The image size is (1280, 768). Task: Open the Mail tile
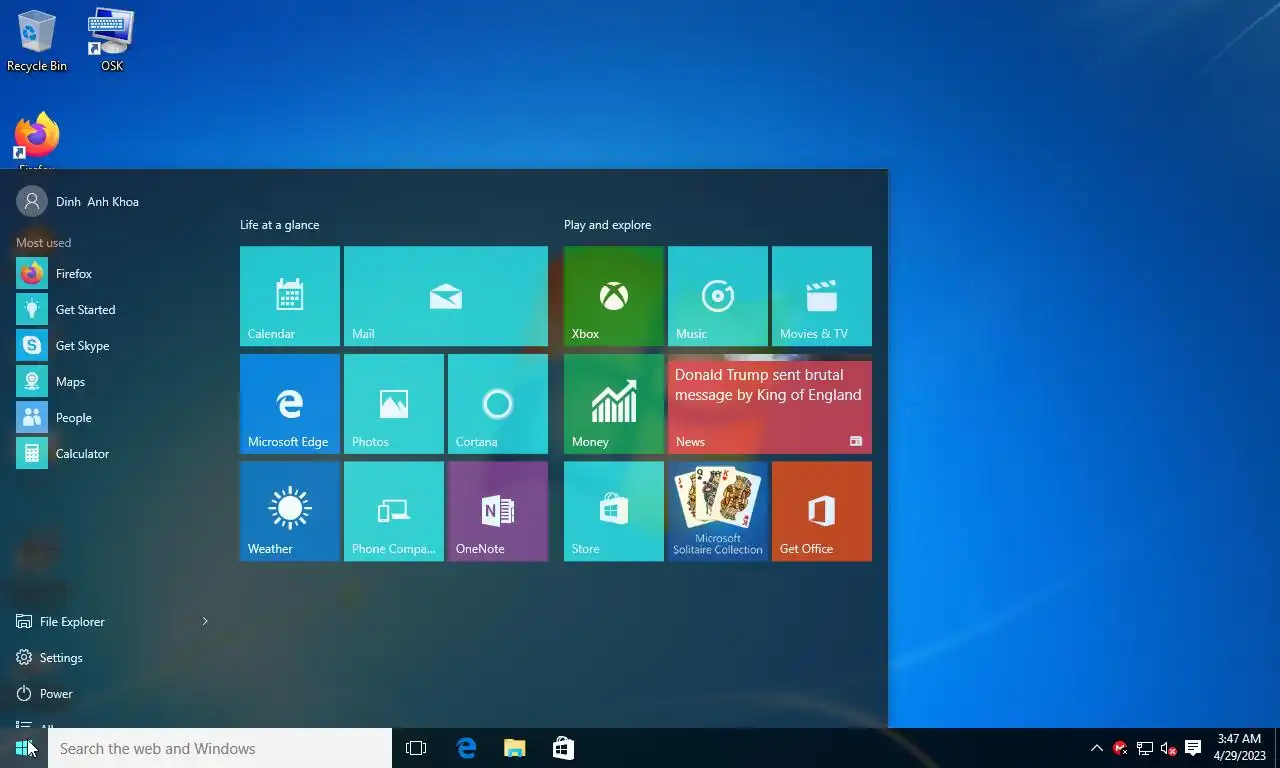click(446, 296)
